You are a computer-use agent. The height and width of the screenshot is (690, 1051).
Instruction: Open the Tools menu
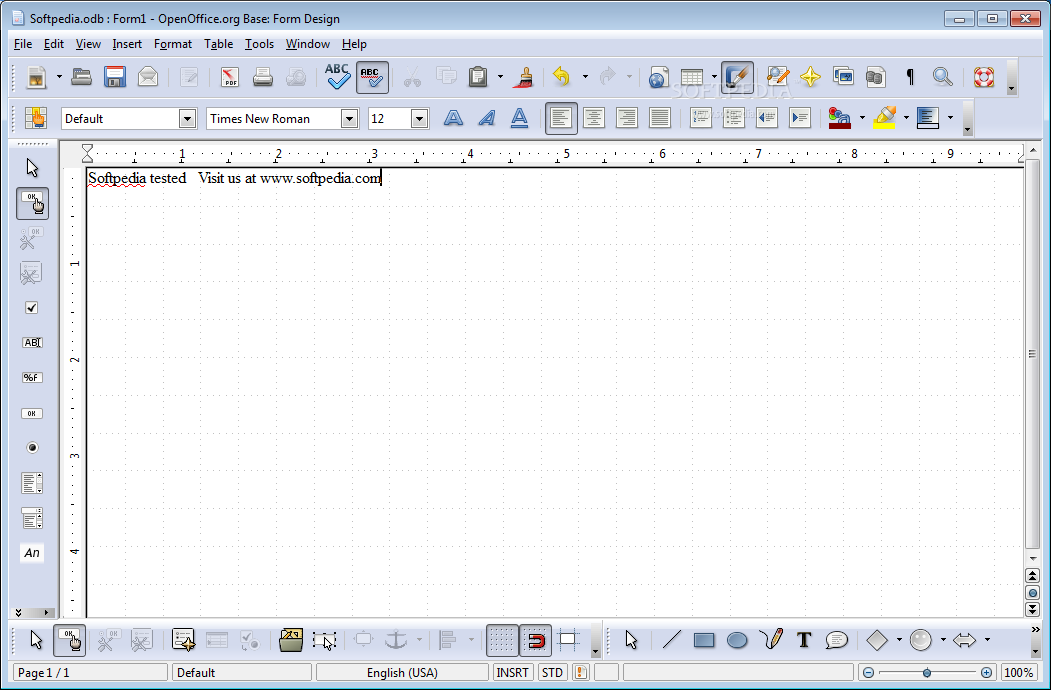259,44
